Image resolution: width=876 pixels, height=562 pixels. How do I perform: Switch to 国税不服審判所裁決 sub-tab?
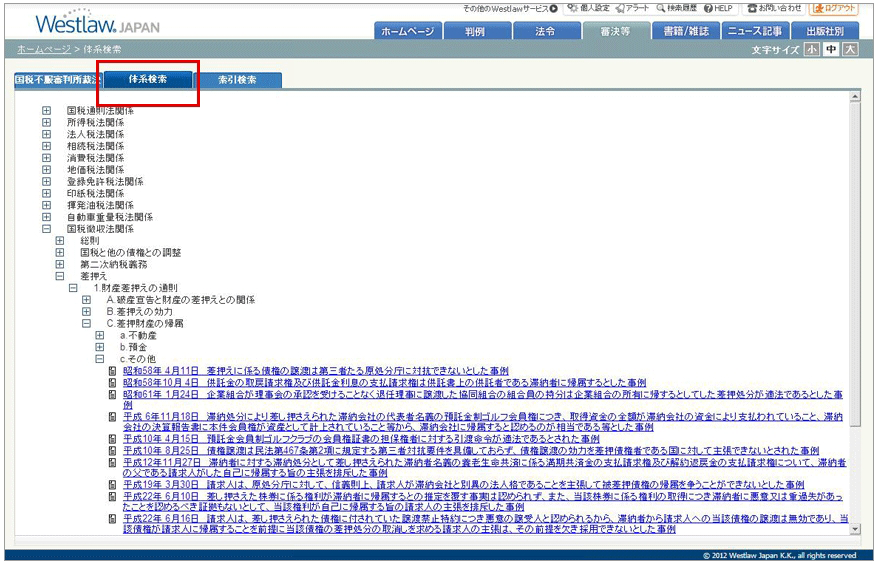click(x=58, y=80)
